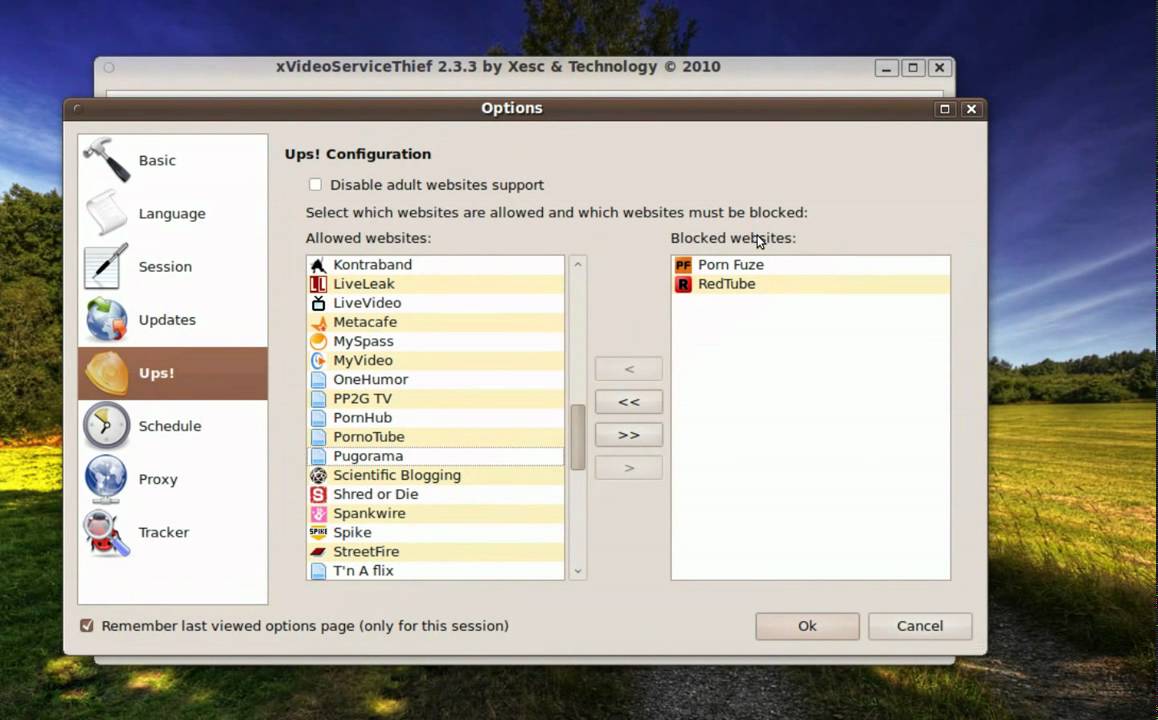Open the Session notepad icon
The width and height of the screenshot is (1158, 720).
[106, 266]
